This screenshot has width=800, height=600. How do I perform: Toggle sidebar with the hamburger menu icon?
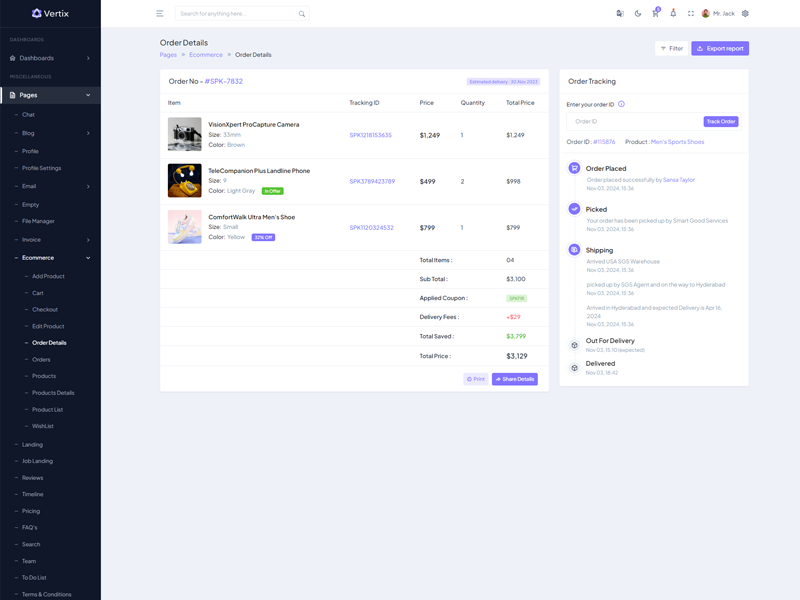pyautogui.click(x=159, y=14)
